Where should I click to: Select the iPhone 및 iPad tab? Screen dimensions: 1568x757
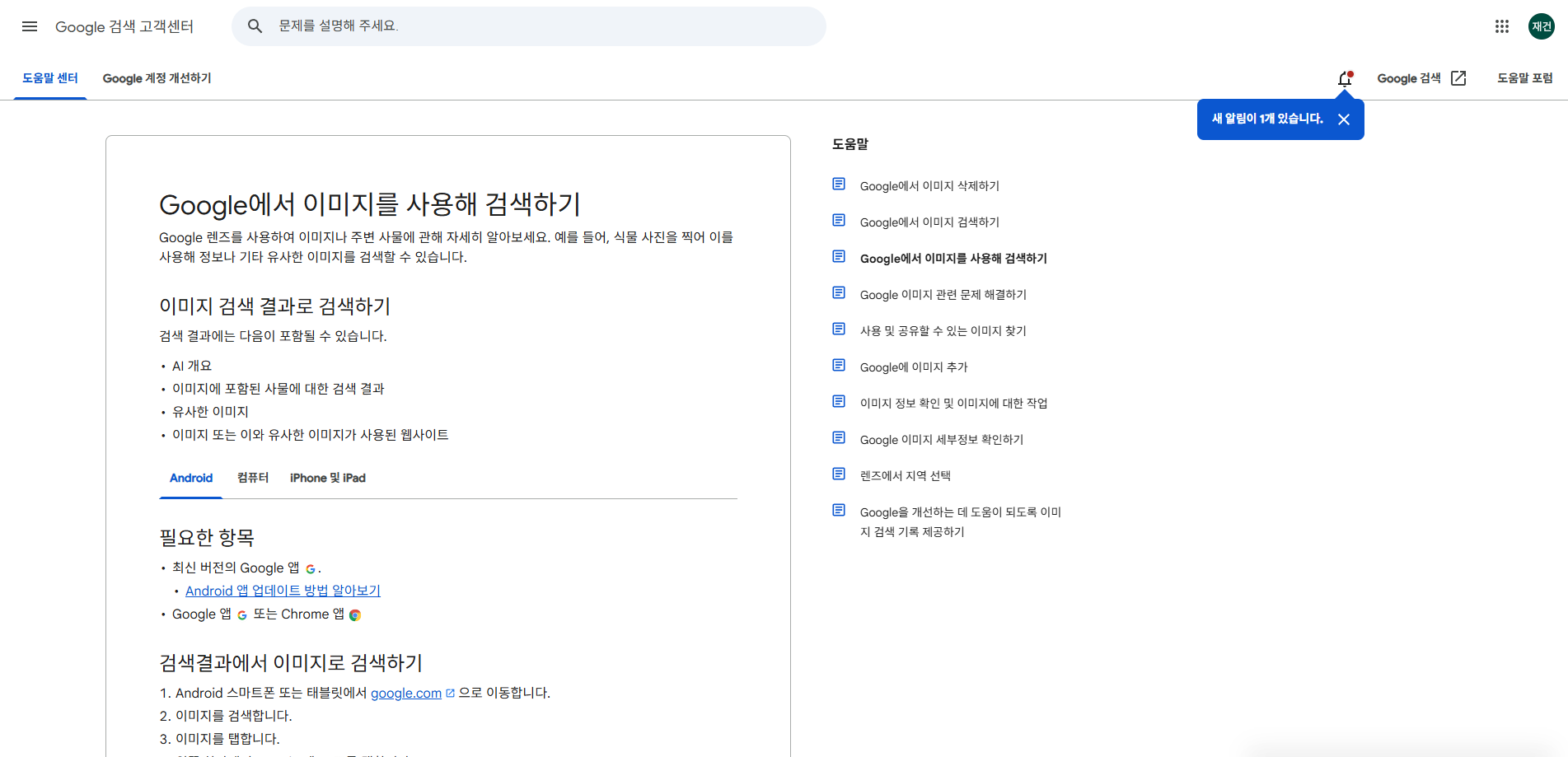coord(328,478)
